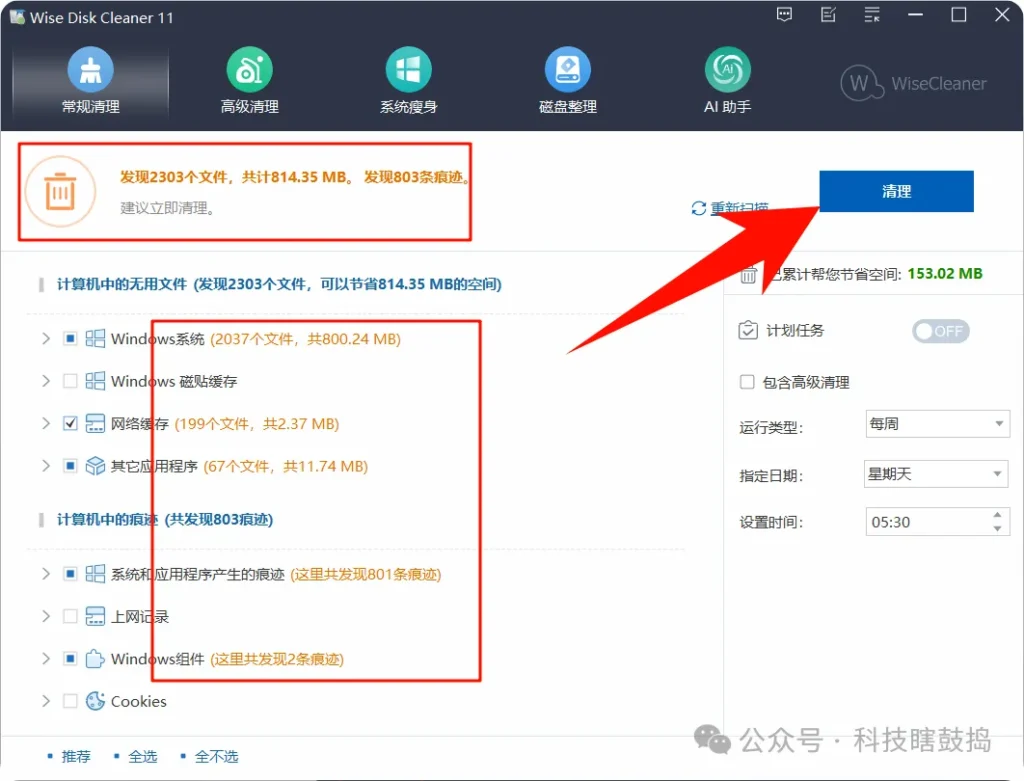Image resolution: width=1024 pixels, height=781 pixels.
Task: Click the Windows组件 puzzle icon
Action: (95, 659)
